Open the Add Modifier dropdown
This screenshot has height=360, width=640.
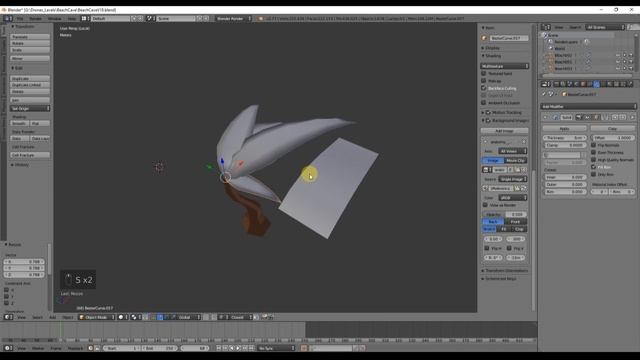click(589, 107)
